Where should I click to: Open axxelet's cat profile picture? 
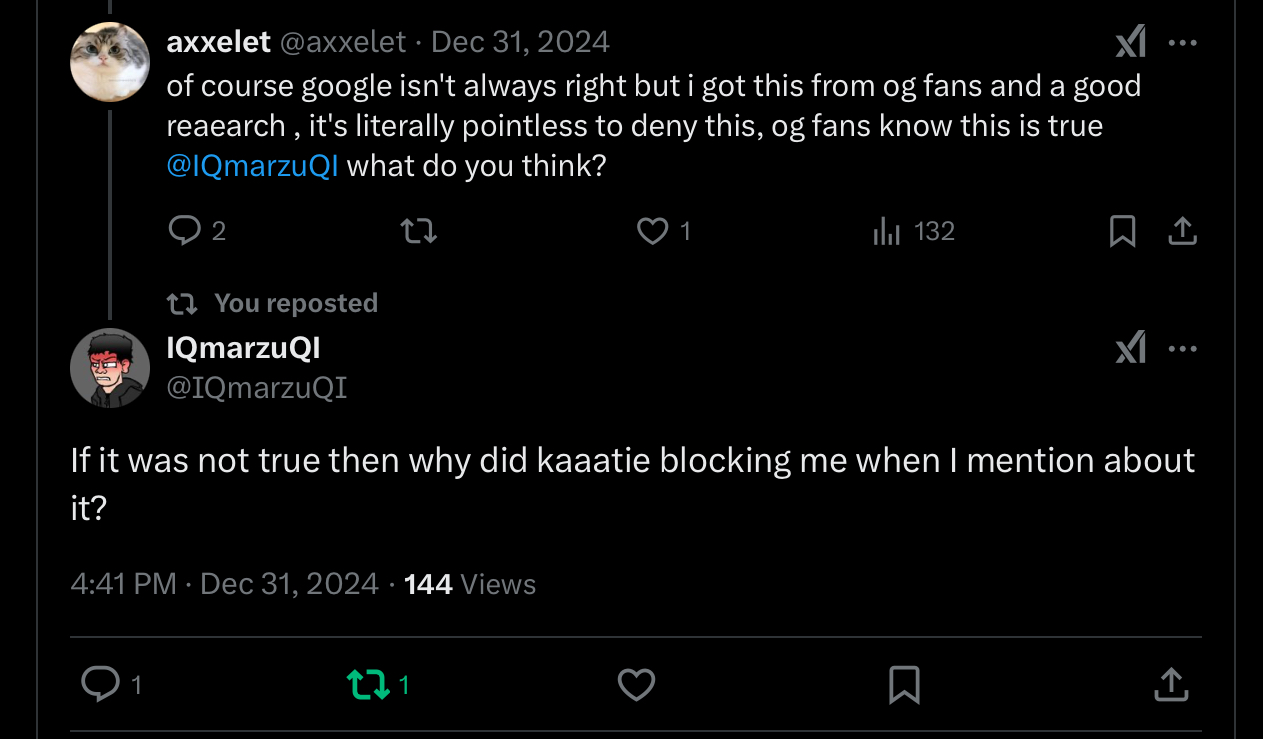coord(110,62)
